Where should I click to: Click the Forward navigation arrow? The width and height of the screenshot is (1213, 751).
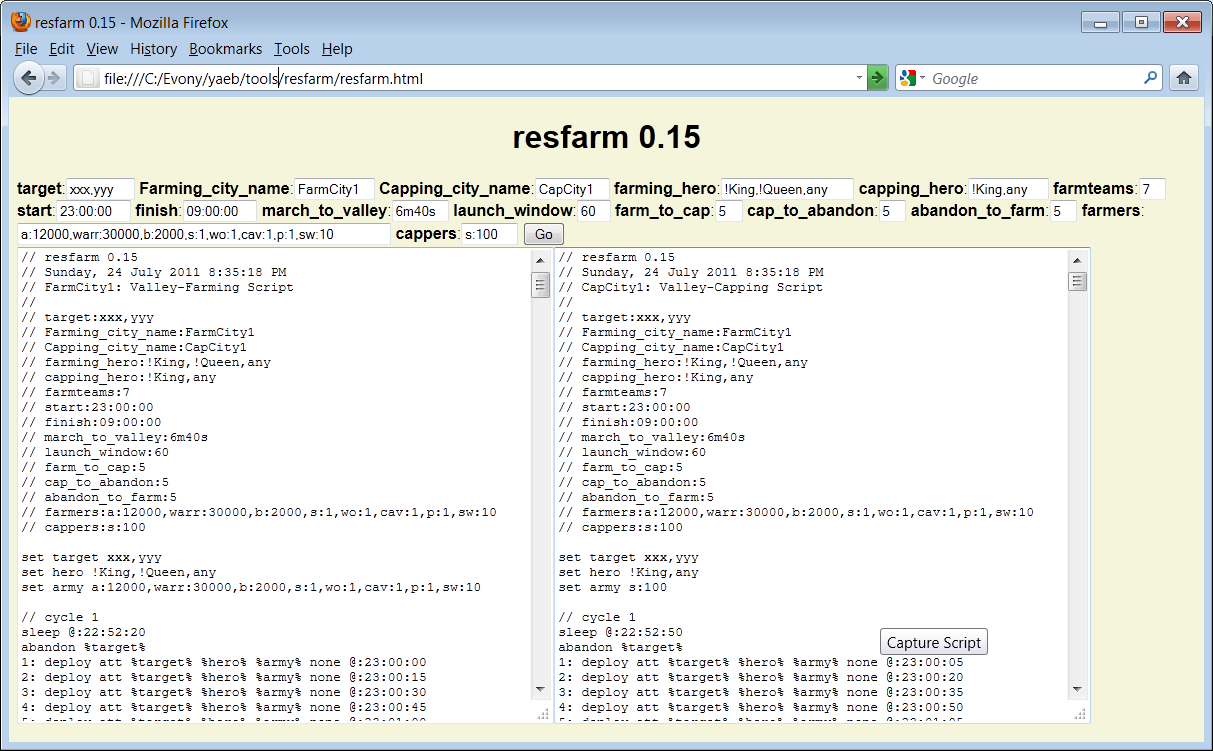[x=55, y=78]
